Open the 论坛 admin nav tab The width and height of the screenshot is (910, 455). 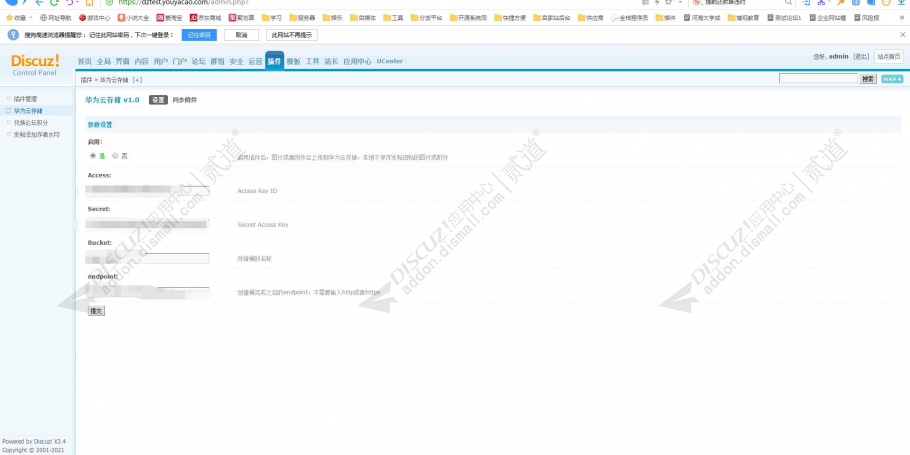pyautogui.click(x=198, y=61)
